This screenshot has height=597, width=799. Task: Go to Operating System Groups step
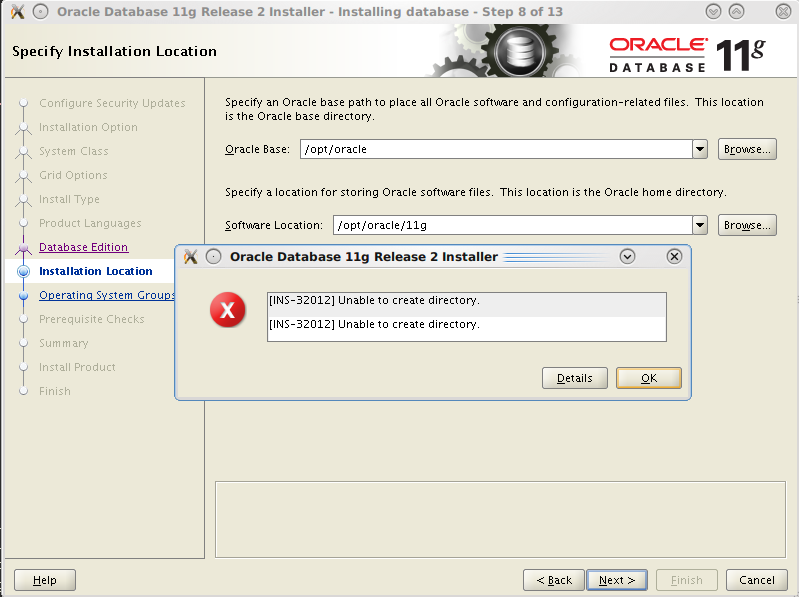(106, 295)
